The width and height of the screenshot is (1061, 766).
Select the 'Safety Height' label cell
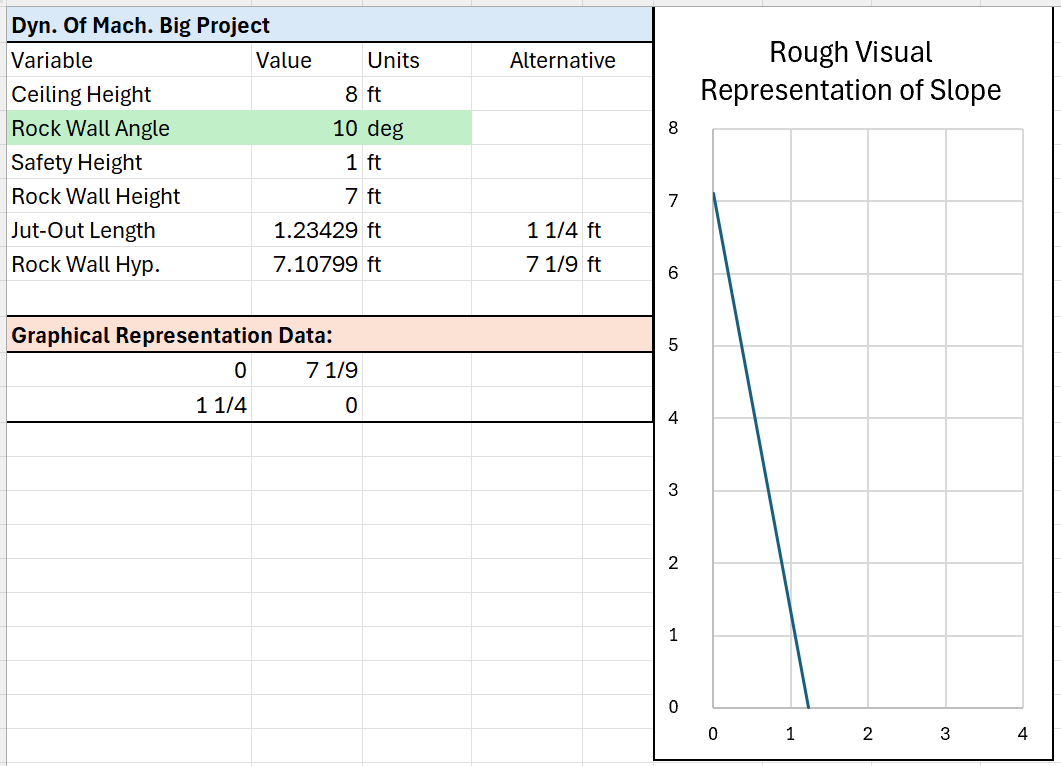[129, 162]
